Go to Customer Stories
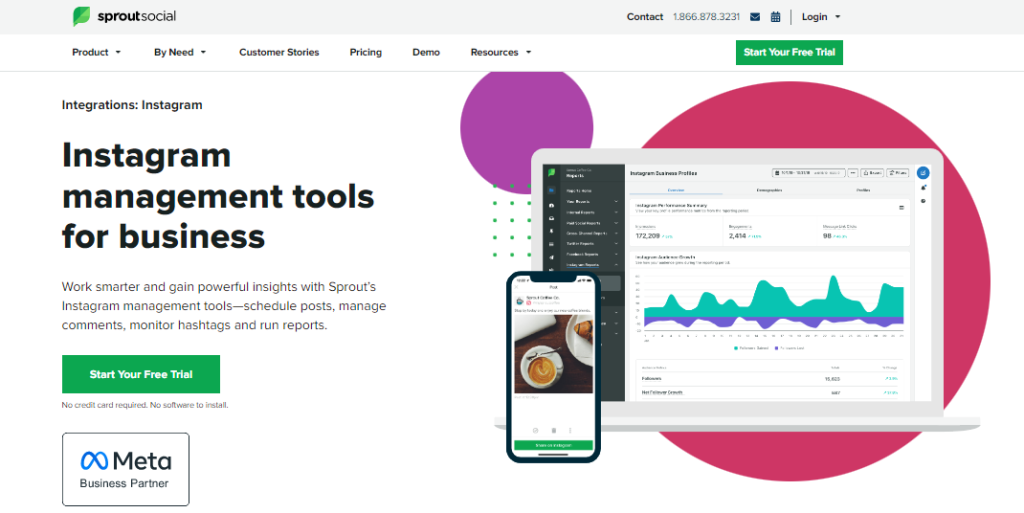Viewport: 1024px width, 513px height. [x=279, y=52]
